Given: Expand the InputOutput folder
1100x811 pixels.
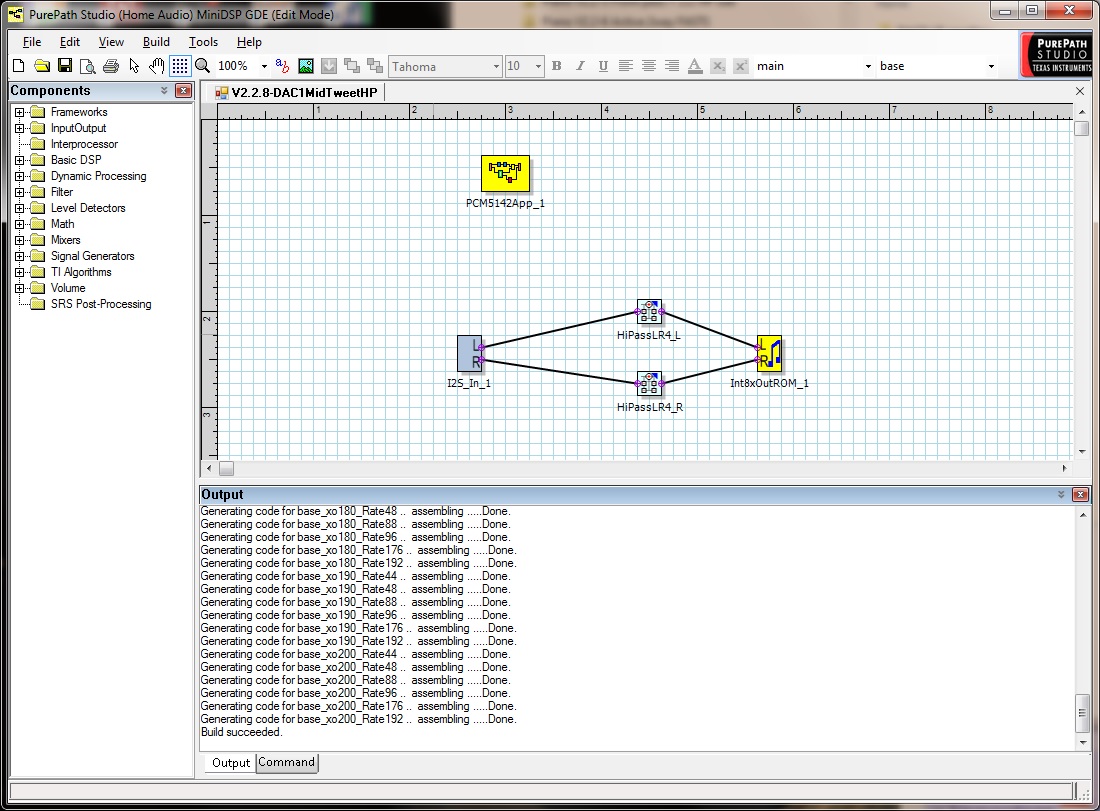Looking at the screenshot, I should (x=20, y=128).
